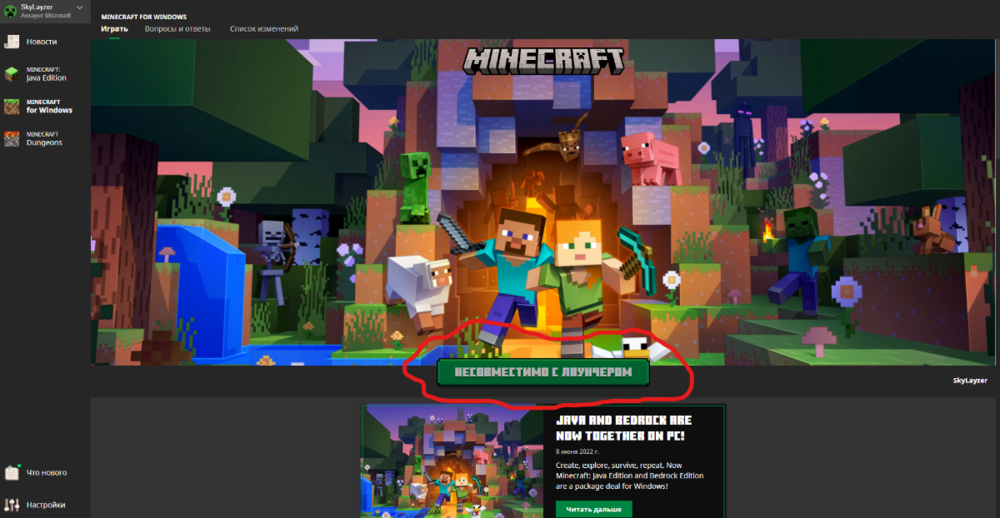The width and height of the screenshot is (1000, 518).
Task: Open the Minecraft Dungeons icon in sidebar
Action: [x=11, y=138]
